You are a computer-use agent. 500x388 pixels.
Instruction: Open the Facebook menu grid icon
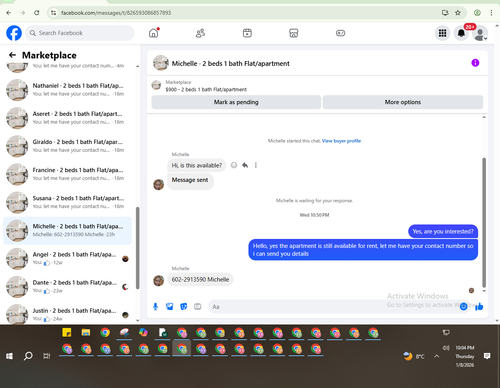442,33
